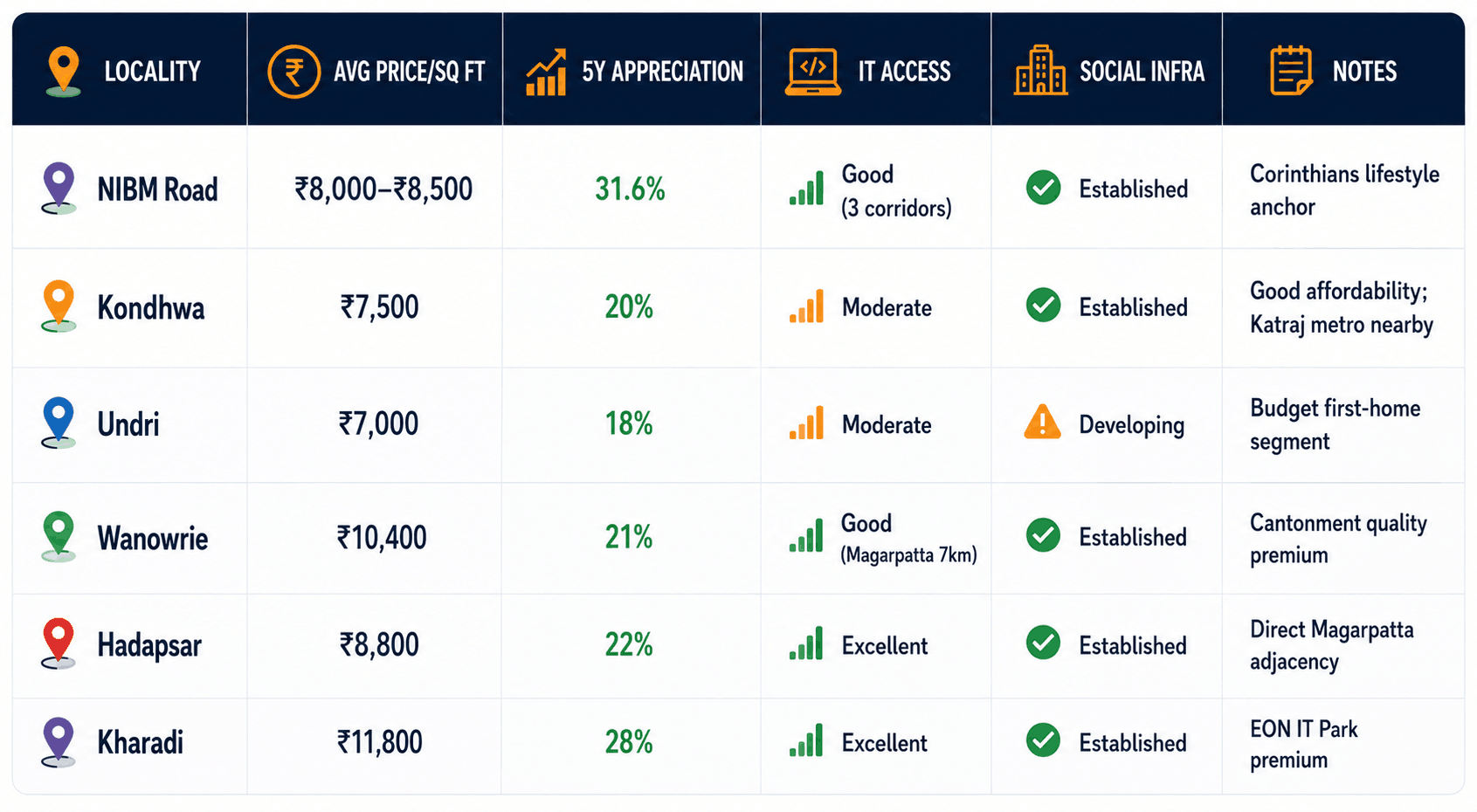Open the Wanowrie locality name
The height and width of the screenshot is (812, 1477).
(153, 539)
